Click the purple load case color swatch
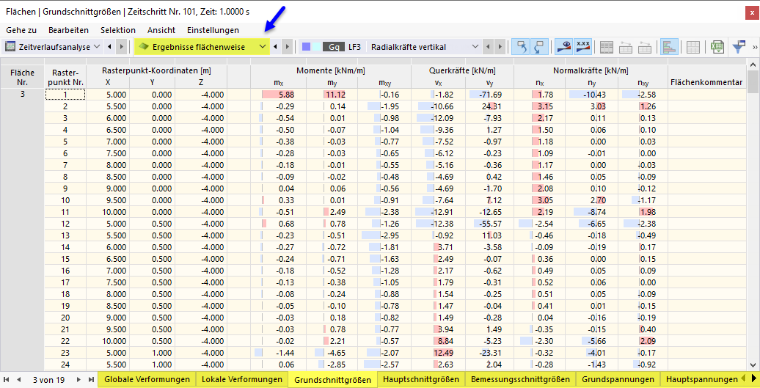Image resolution: width=760 pixels, height=388 pixels. (x=306, y=47)
